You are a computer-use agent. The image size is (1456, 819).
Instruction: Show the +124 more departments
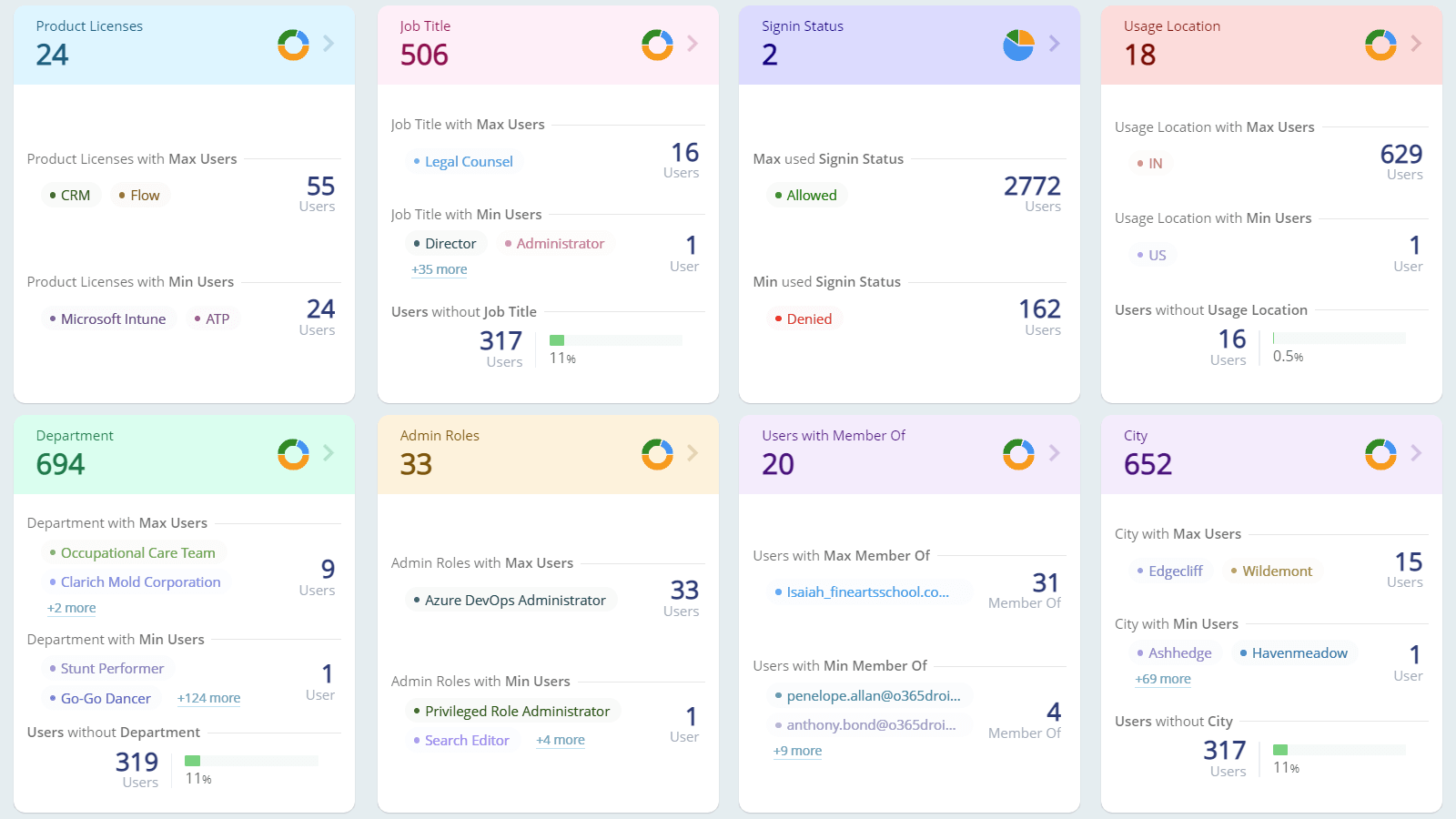pos(208,697)
